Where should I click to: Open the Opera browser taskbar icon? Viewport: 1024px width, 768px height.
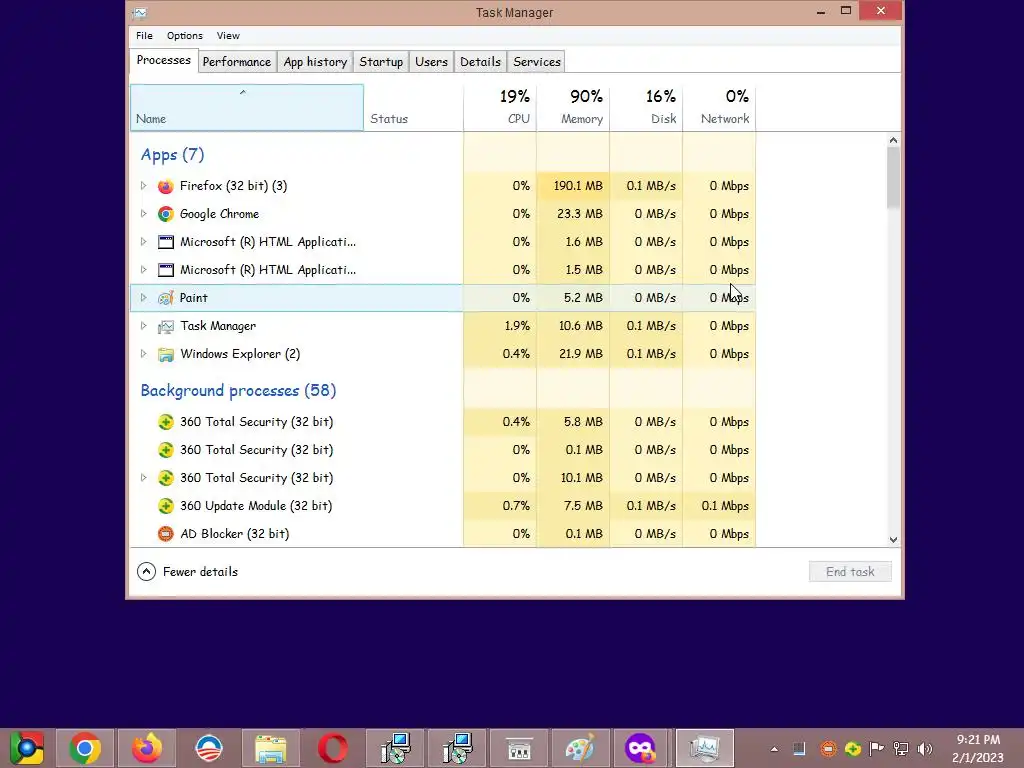point(332,748)
